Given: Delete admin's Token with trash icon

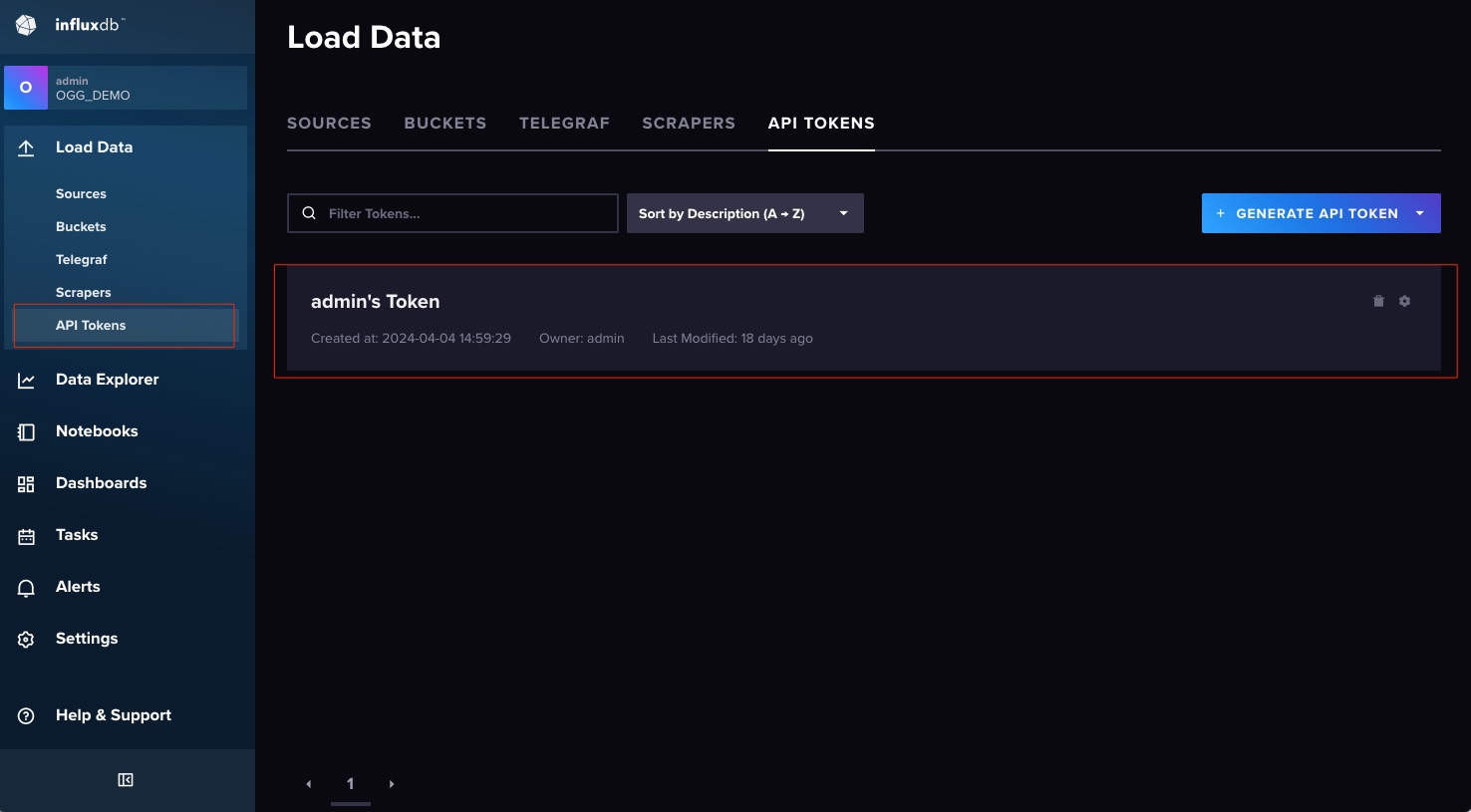Looking at the screenshot, I should 1378,301.
